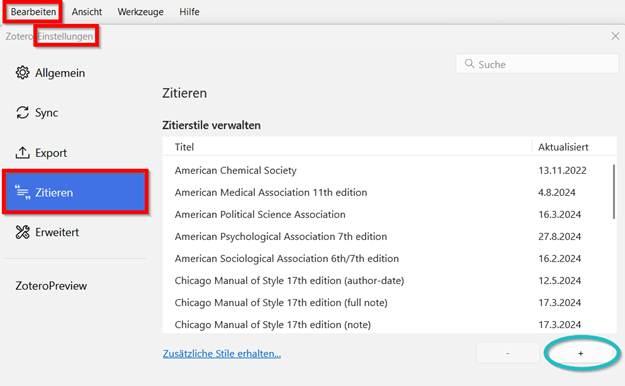The width and height of the screenshot is (625, 386).
Task: Remove selected style with minus button
Action: [507, 353]
